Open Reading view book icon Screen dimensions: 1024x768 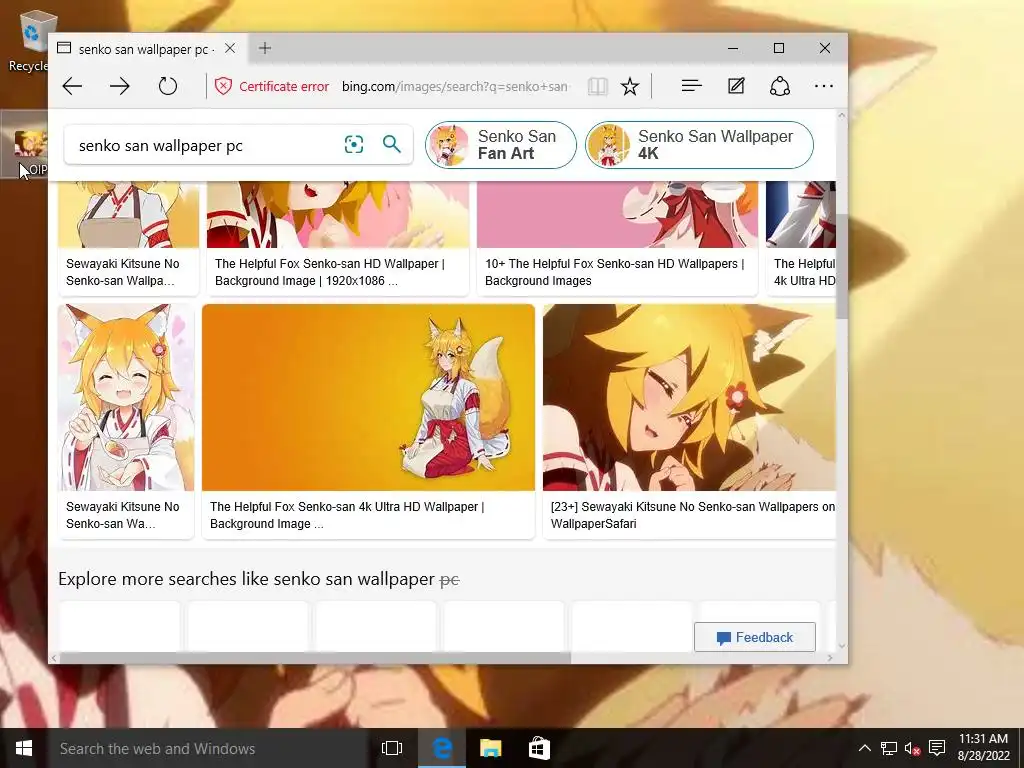597,86
